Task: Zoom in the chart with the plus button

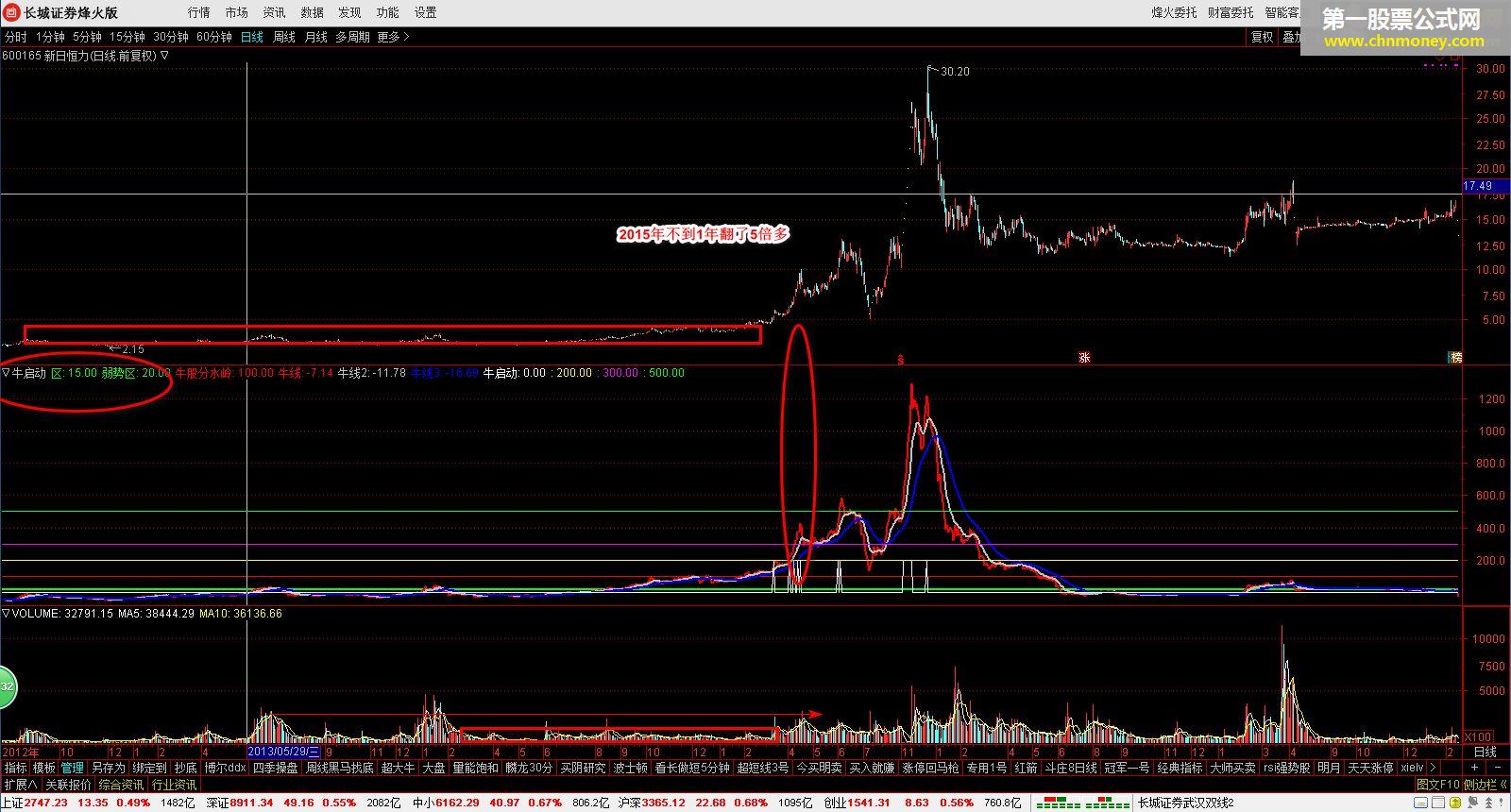Action: (1474, 768)
